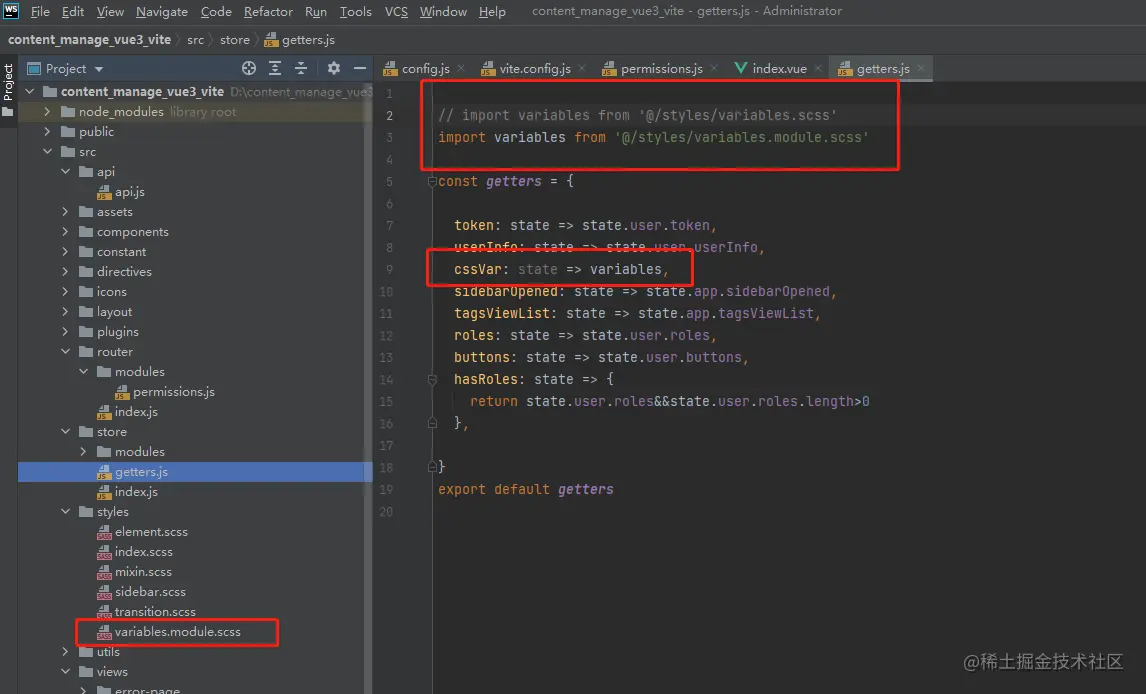The height and width of the screenshot is (694, 1146).
Task: Expand the directives folder
Action: [66, 272]
